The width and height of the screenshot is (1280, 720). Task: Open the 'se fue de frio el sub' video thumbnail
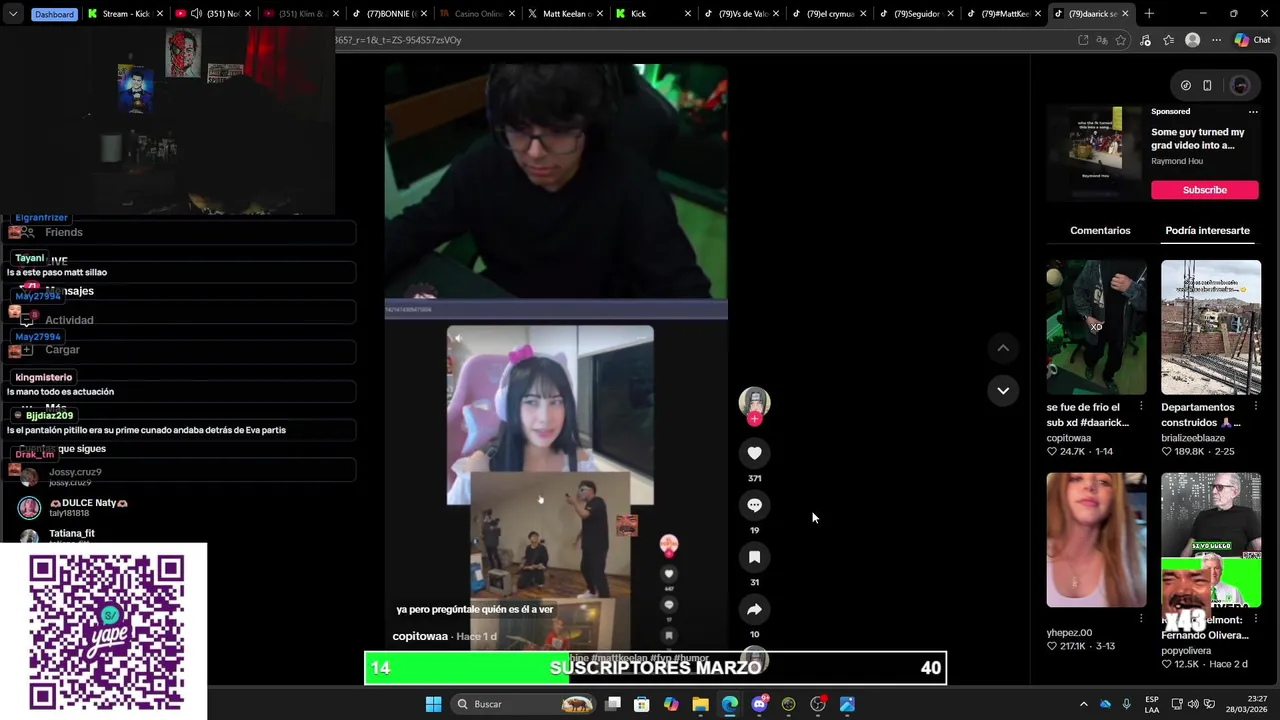coord(1096,327)
